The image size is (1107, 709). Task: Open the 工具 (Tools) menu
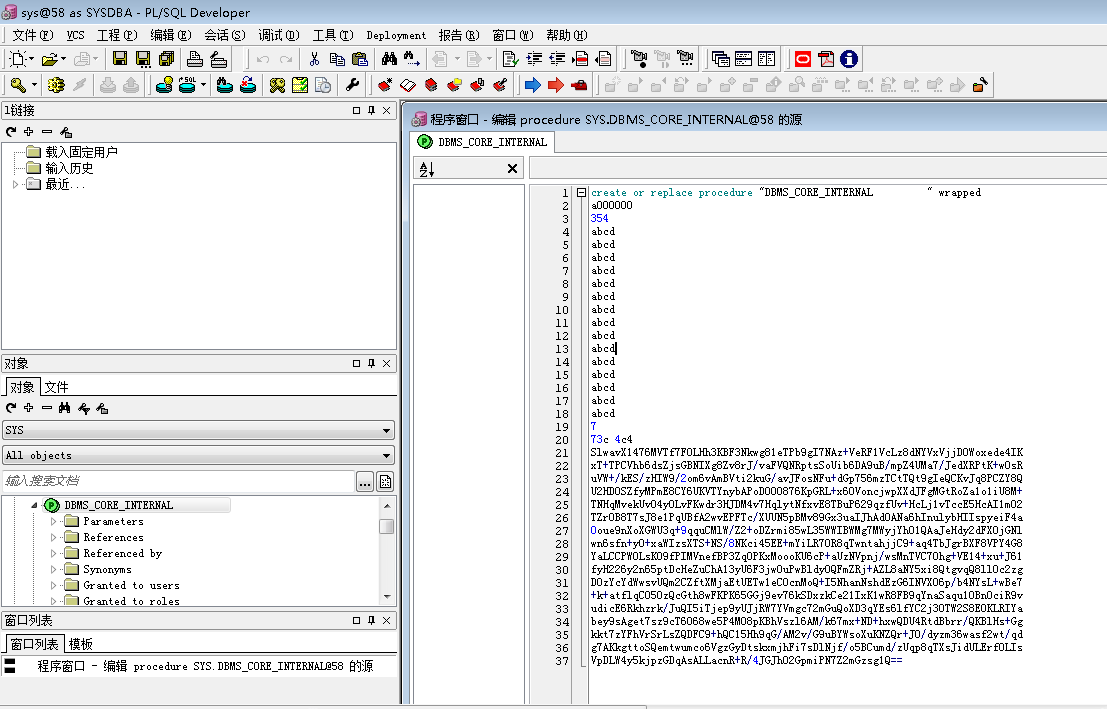pos(333,35)
